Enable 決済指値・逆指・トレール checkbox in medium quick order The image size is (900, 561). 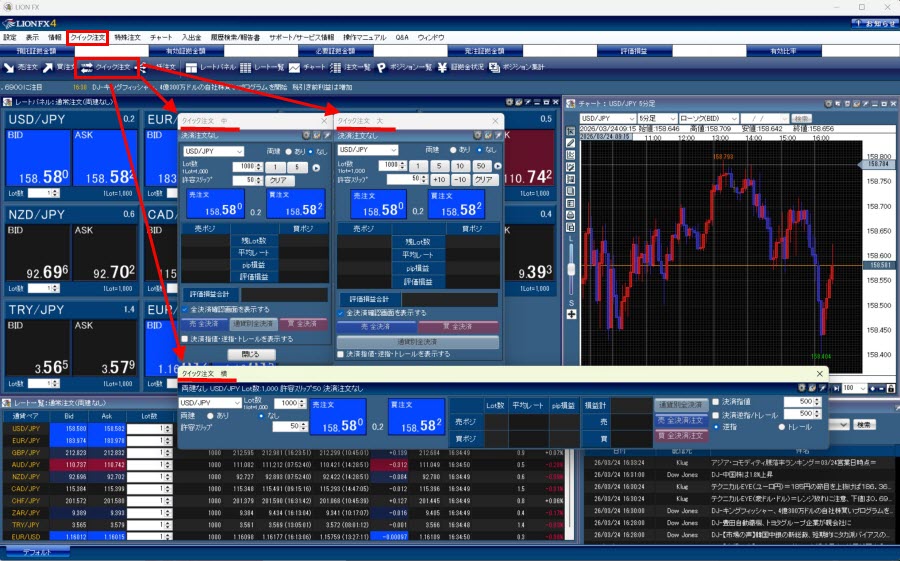185,338
